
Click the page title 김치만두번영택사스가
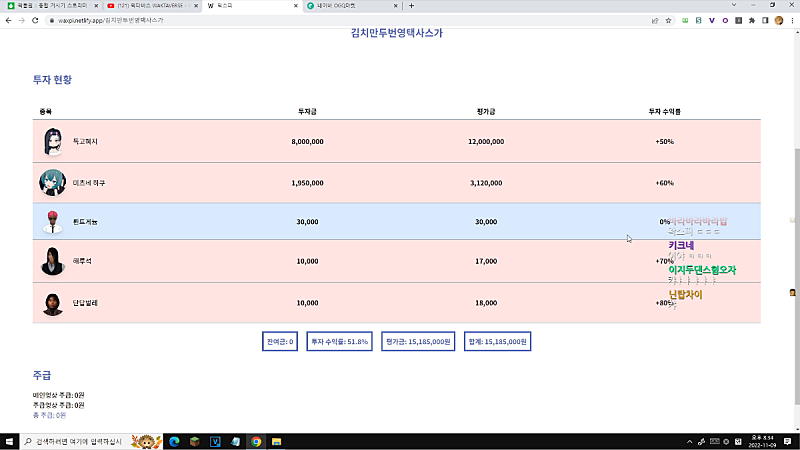click(397, 33)
